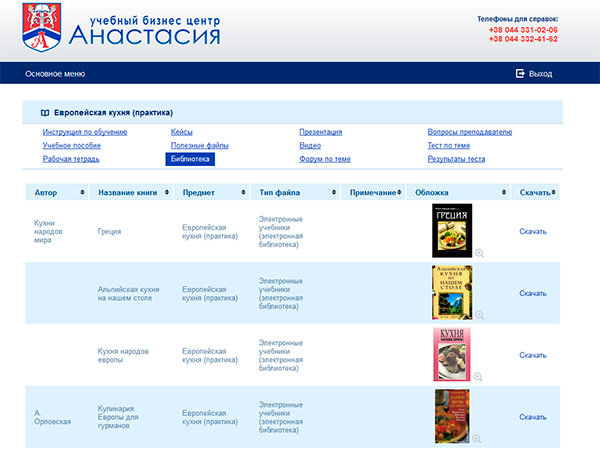Go to Результаты теста
Image resolution: width=600 pixels, height=450 pixels.
tap(456, 159)
